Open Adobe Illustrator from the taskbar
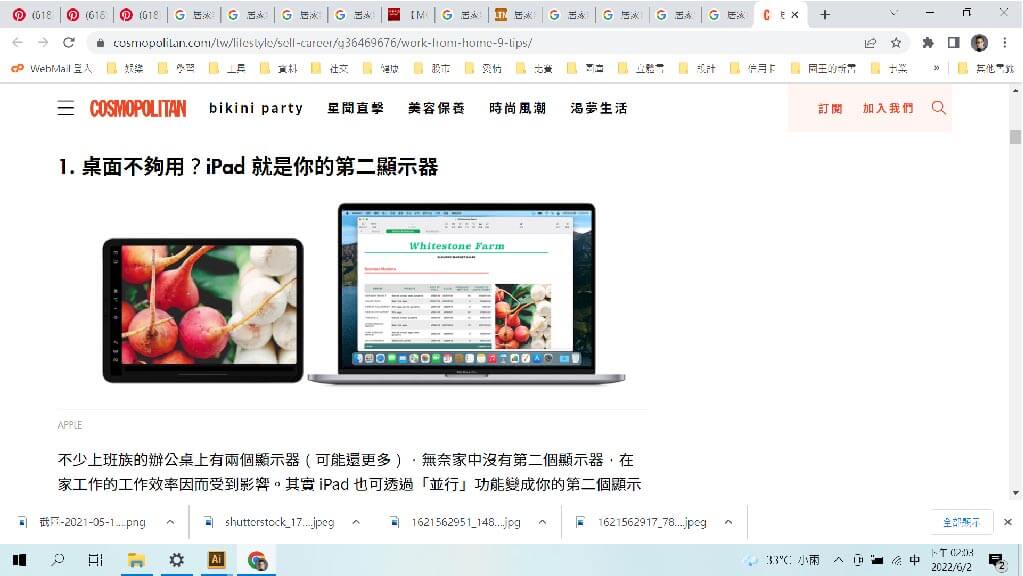 (x=215, y=560)
